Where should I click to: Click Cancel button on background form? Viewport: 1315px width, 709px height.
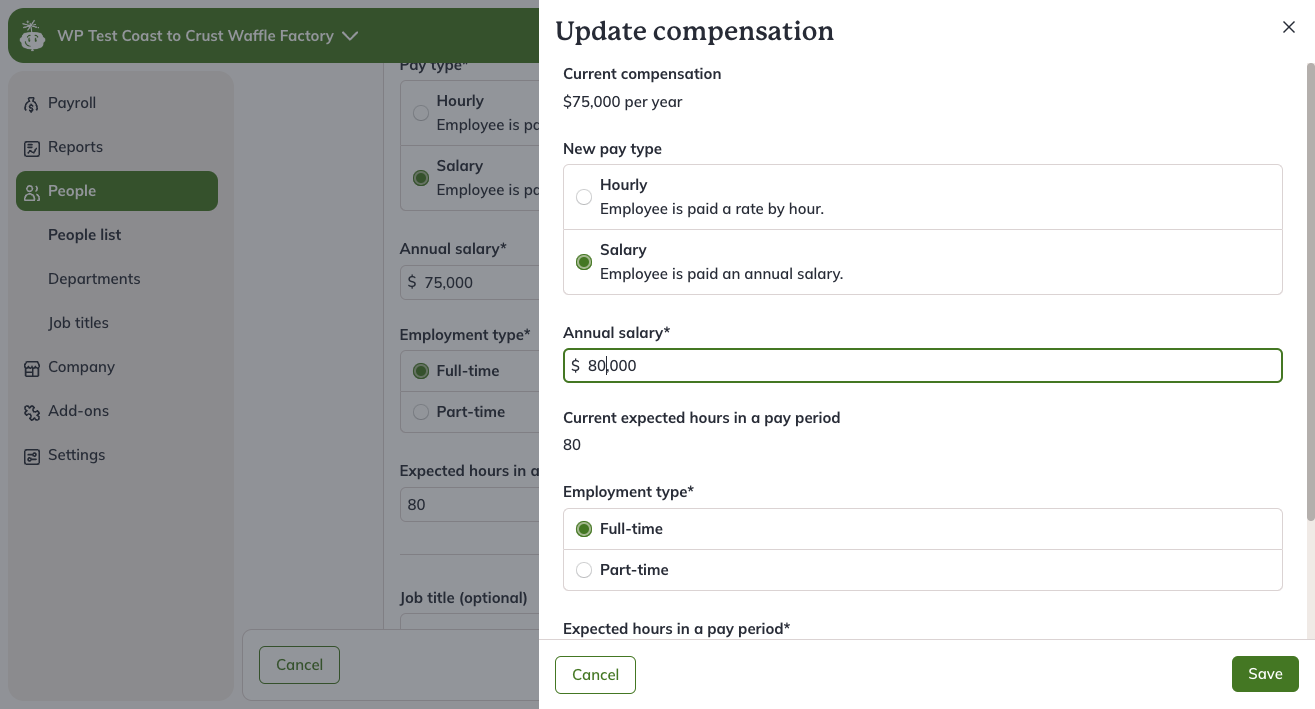point(299,665)
